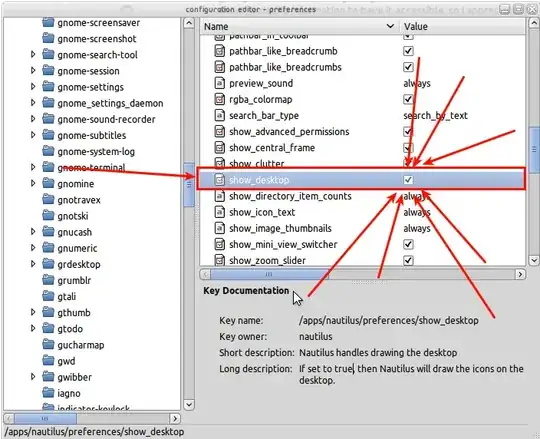
Task: Click the gnome-screenshot folder icon
Action: tap(48, 38)
